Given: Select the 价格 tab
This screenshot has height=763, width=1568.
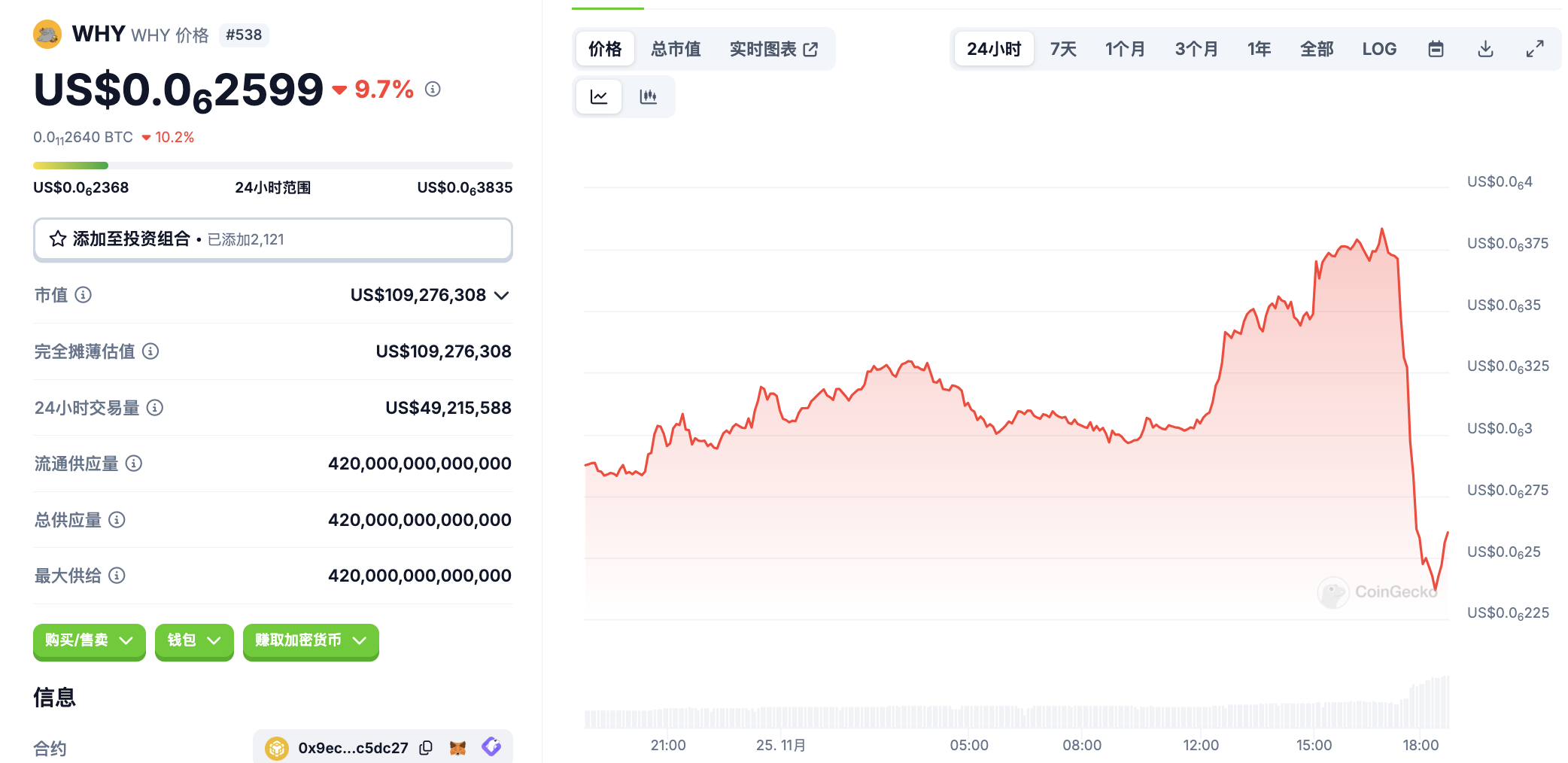Looking at the screenshot, I should [x=605, y=50].
